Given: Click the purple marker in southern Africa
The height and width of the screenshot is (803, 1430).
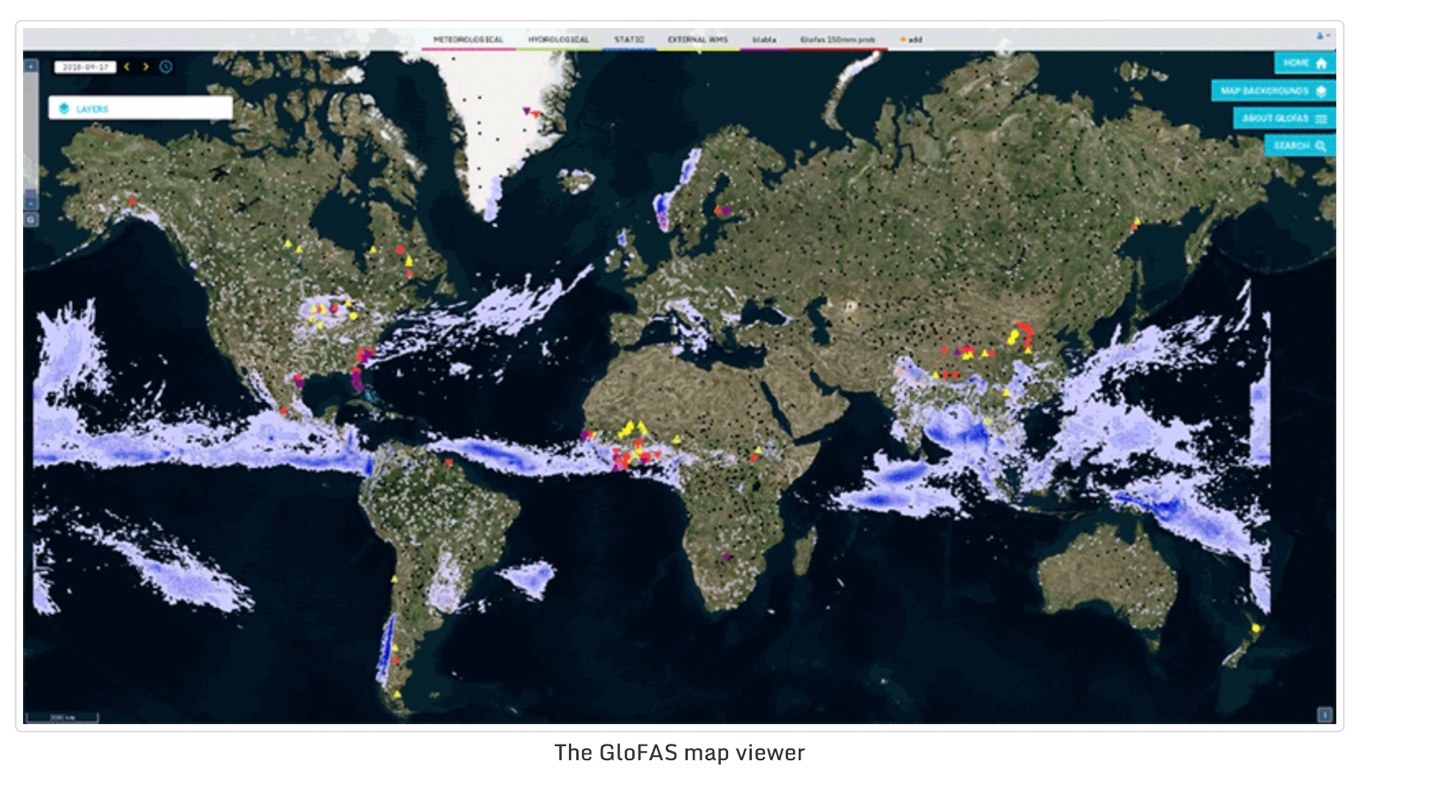Looking at the screenshot, I should pos(726,556).
